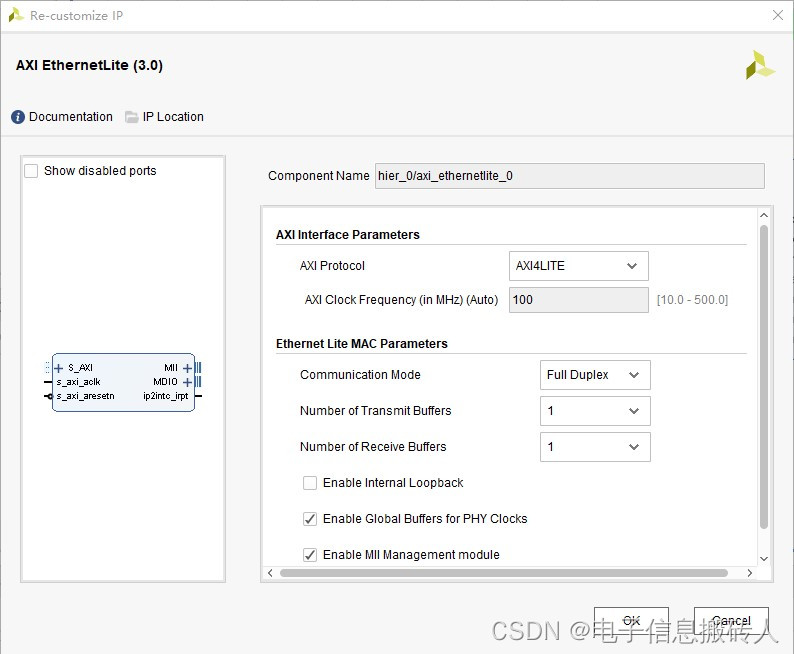Click the IP Location link
Image resolution: width=794 pixels, height=654 pixels.
pyautogui.click(x=173, y=117)
